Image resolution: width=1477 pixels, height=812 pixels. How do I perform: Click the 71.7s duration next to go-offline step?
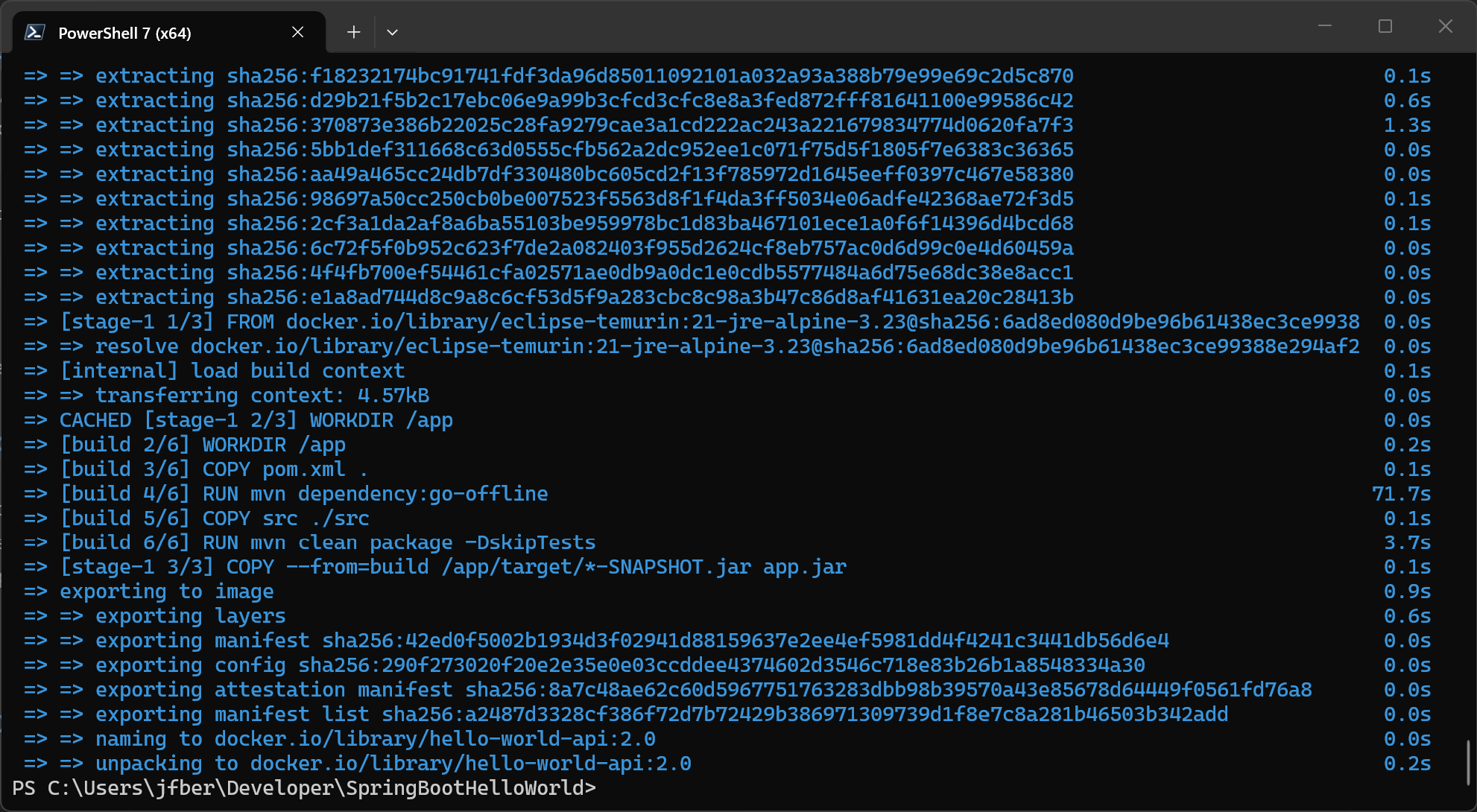[x=1401, y=492]
